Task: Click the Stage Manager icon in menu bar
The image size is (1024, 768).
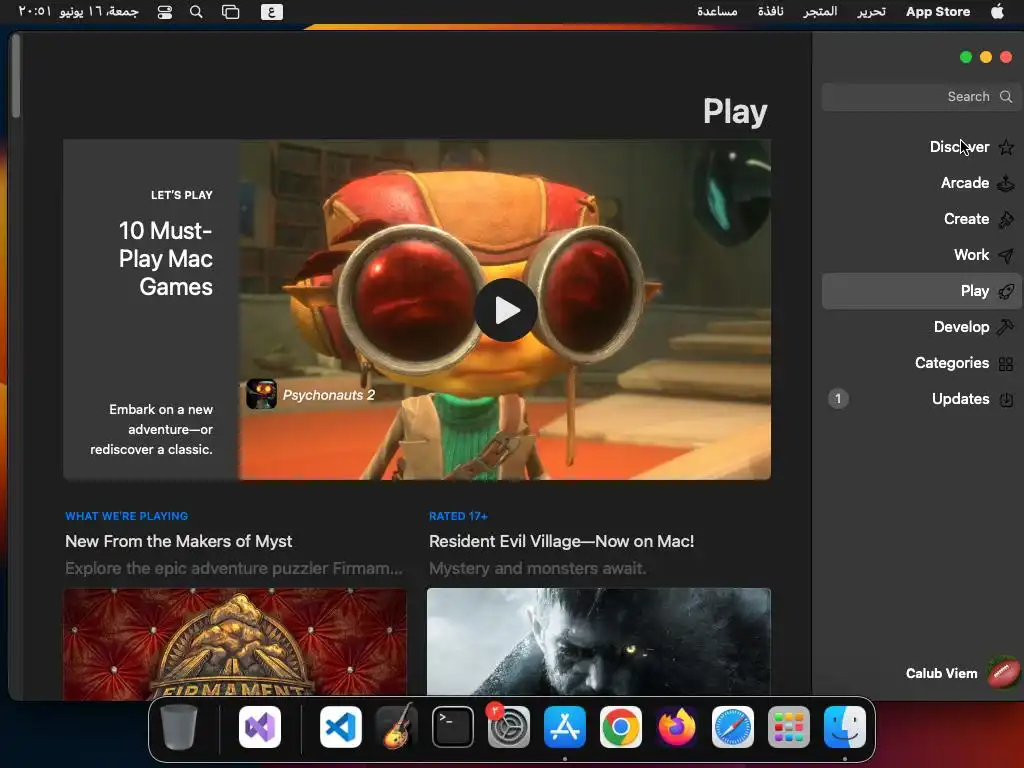Action: click(231, 12)
